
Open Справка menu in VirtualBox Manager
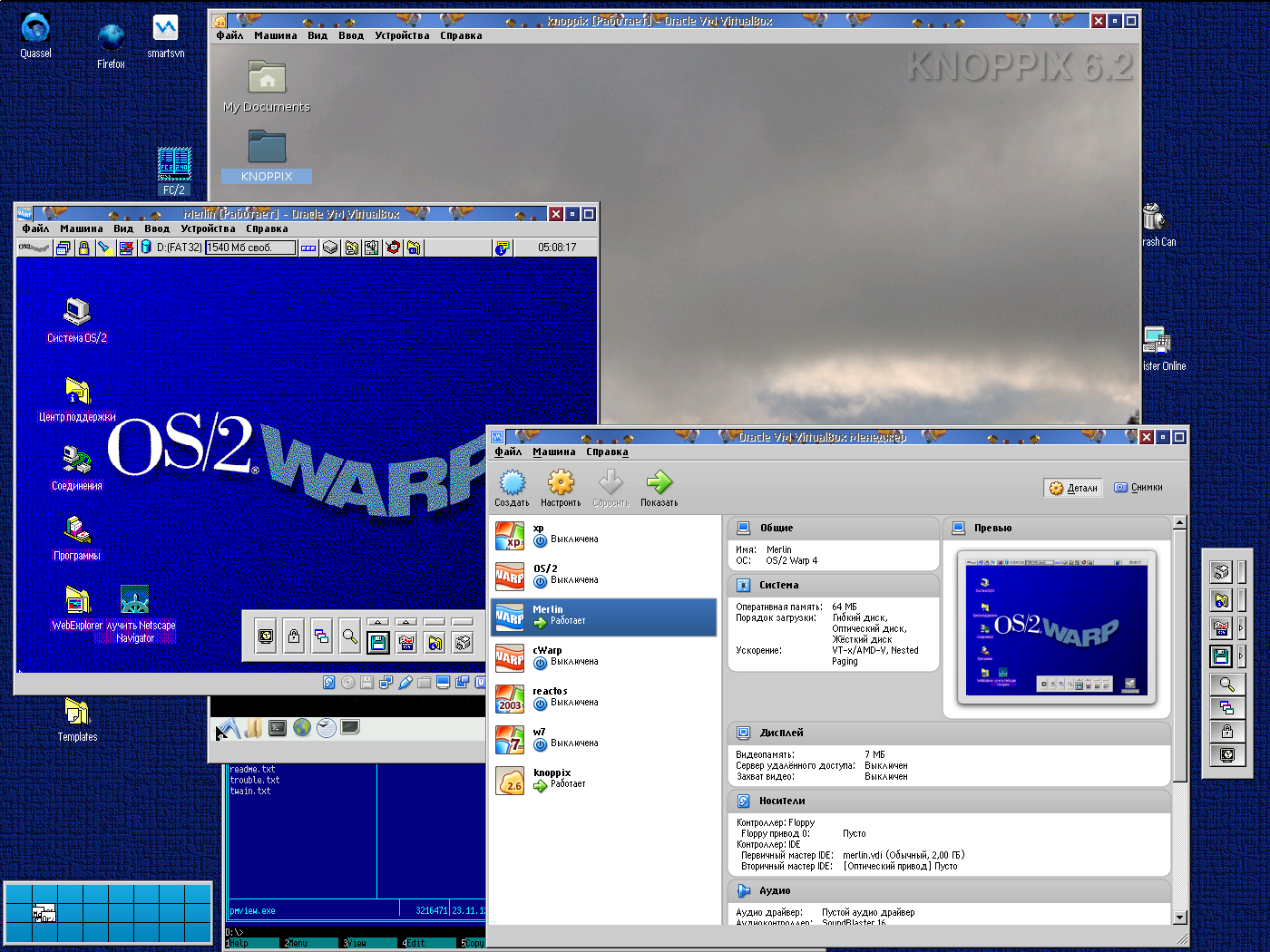tap(607, 452)
